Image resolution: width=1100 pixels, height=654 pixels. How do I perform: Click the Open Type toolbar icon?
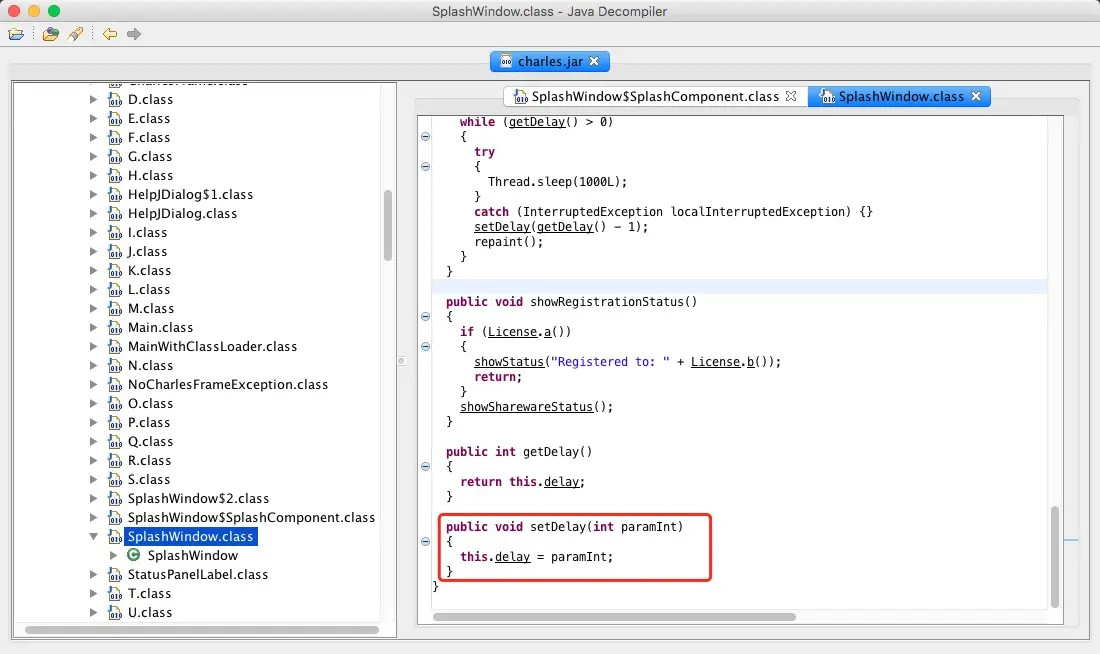click(x=51, y=34)
